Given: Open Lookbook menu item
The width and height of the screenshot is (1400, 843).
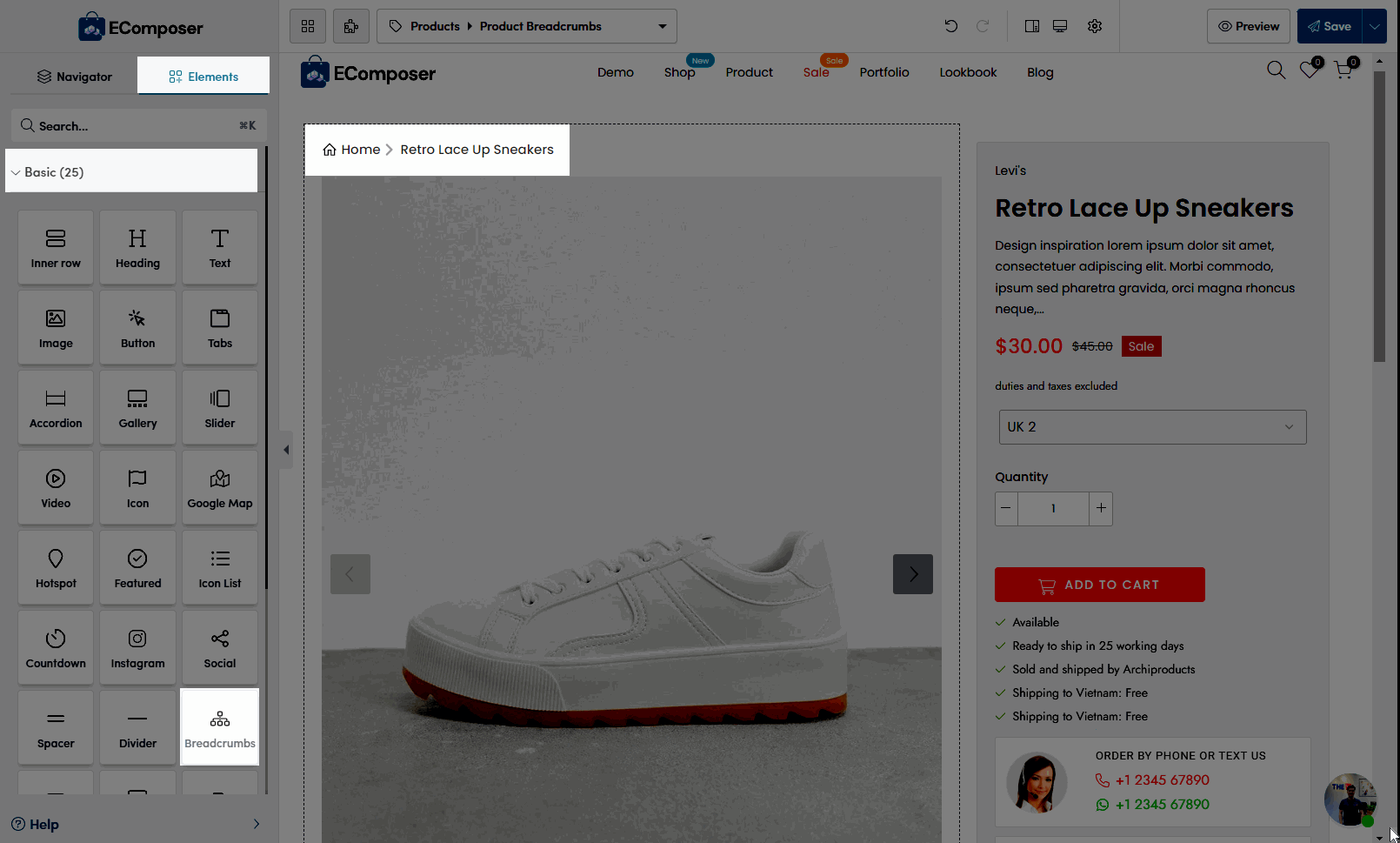Looking at the screenshot, I should click(968, 72).
